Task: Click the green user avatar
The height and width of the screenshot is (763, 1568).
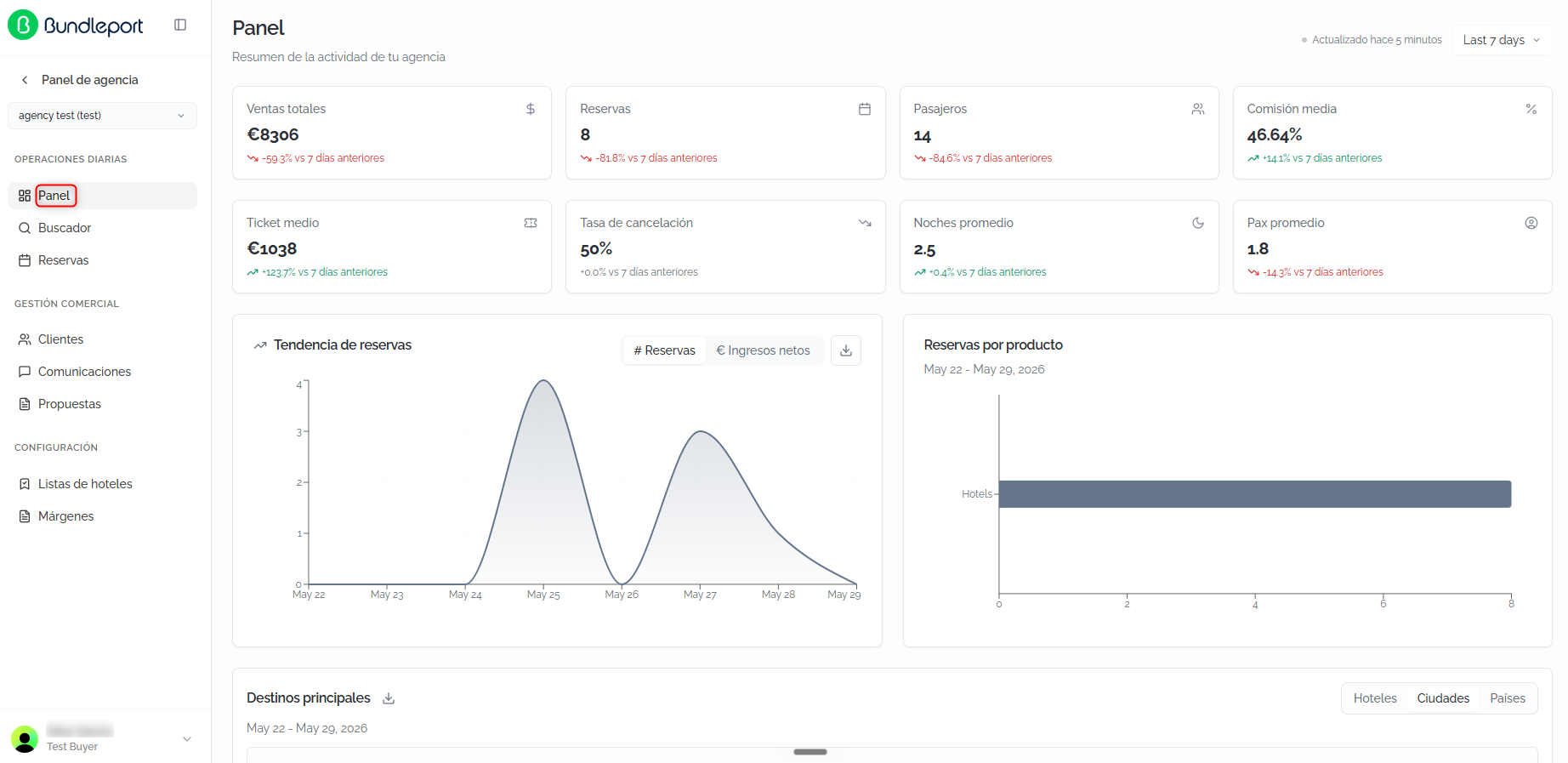Action: 25,739
